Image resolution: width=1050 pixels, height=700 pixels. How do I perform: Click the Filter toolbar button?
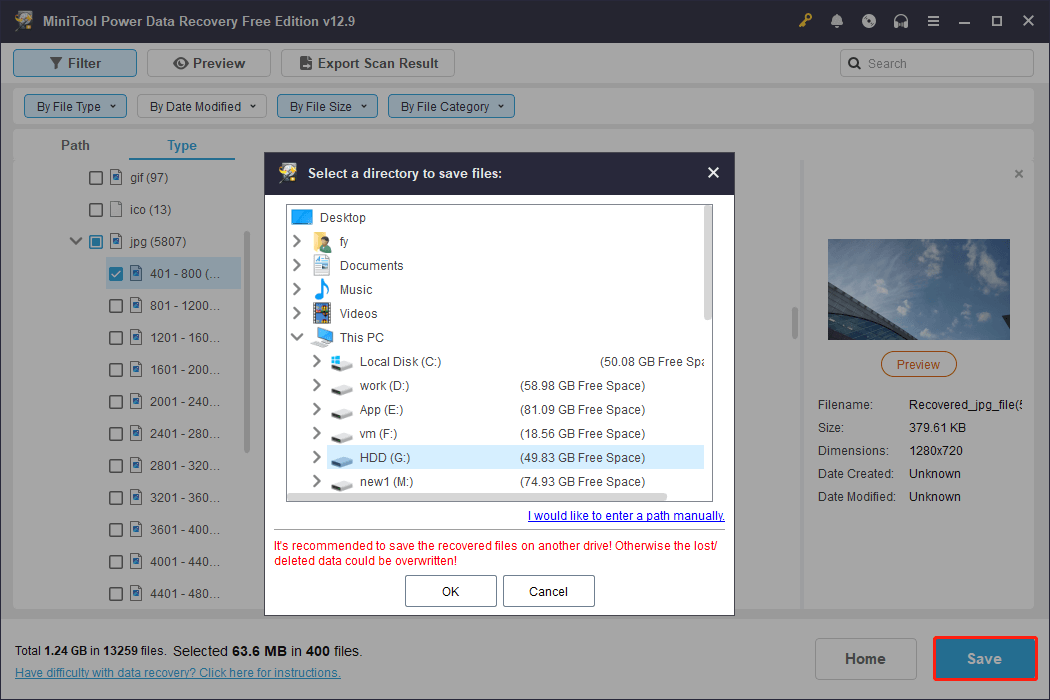coord(75,63)
